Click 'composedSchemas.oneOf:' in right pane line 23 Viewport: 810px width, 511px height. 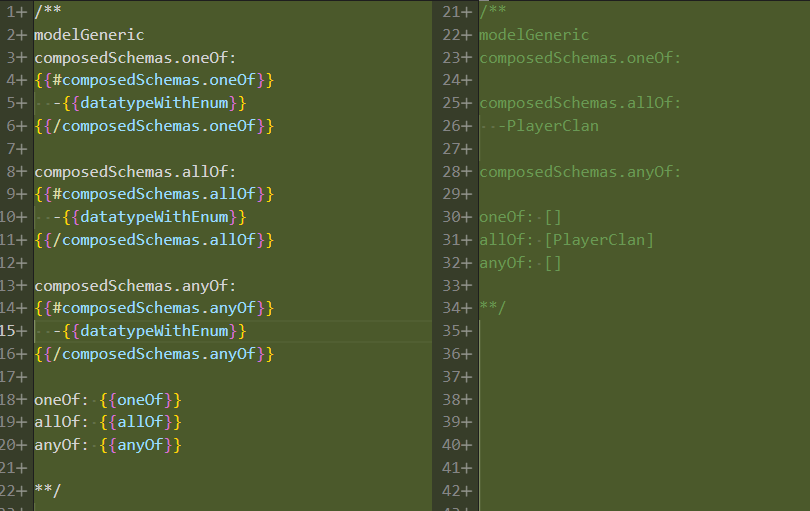[580, 57]
